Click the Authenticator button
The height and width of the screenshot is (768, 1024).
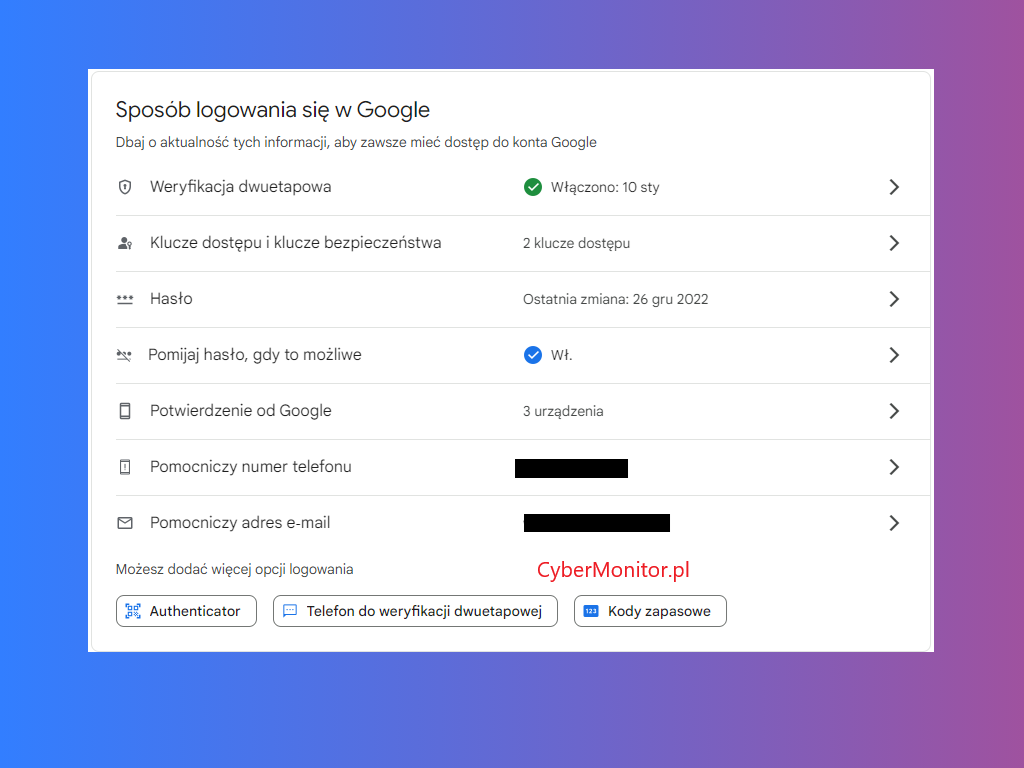186,611
